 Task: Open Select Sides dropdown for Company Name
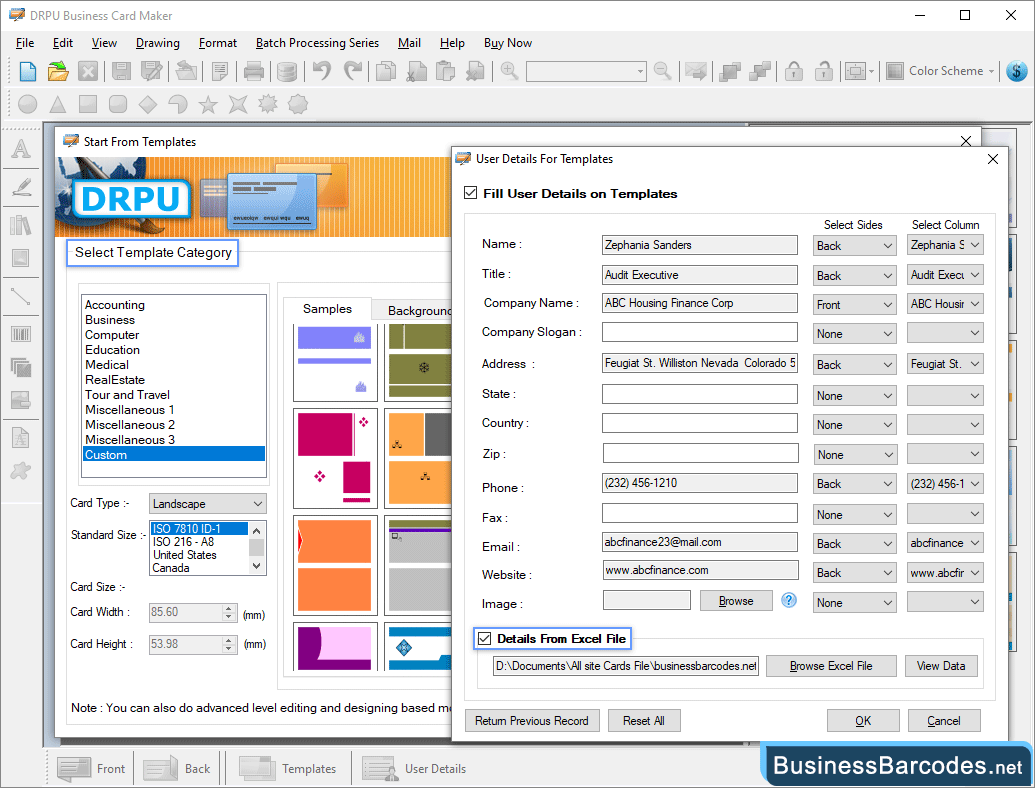click(854, 304)
